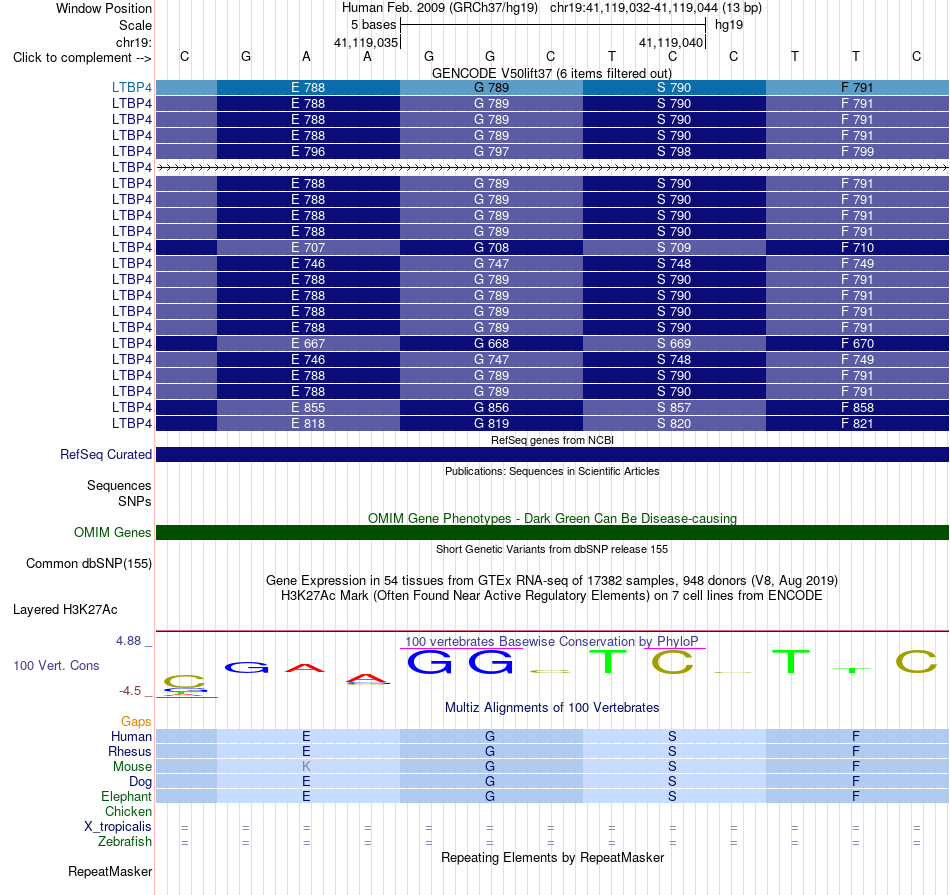Click the E 667 codon cell
Screen dimensions: 950x895
pos(308,344)
